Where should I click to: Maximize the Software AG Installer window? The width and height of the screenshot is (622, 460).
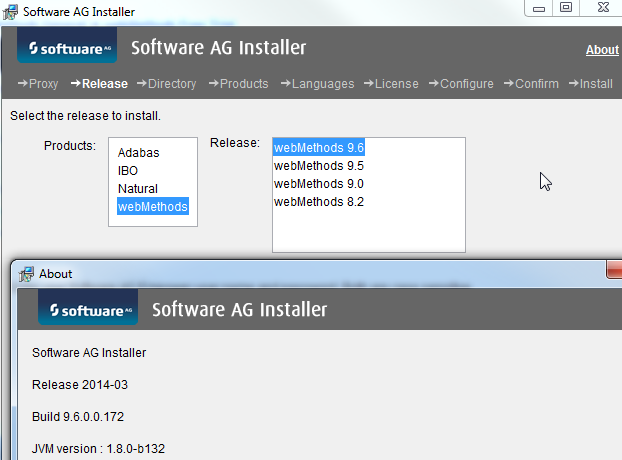[x=566, y=8]
